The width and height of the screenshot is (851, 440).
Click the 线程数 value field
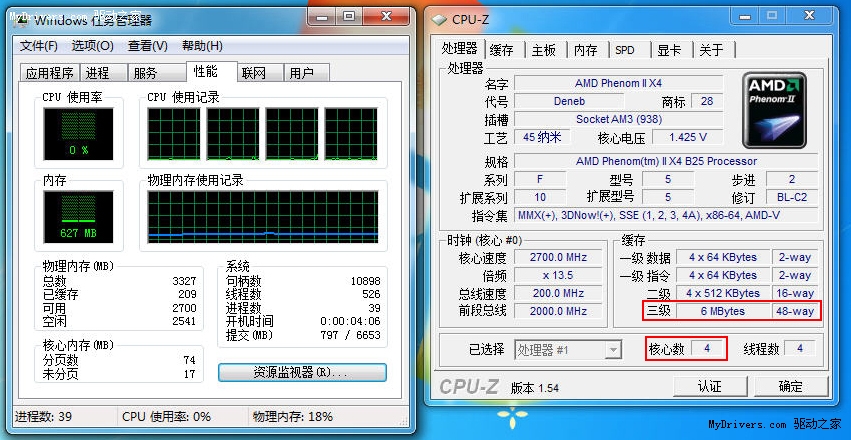pyautogui.click(x=800, y=348)
